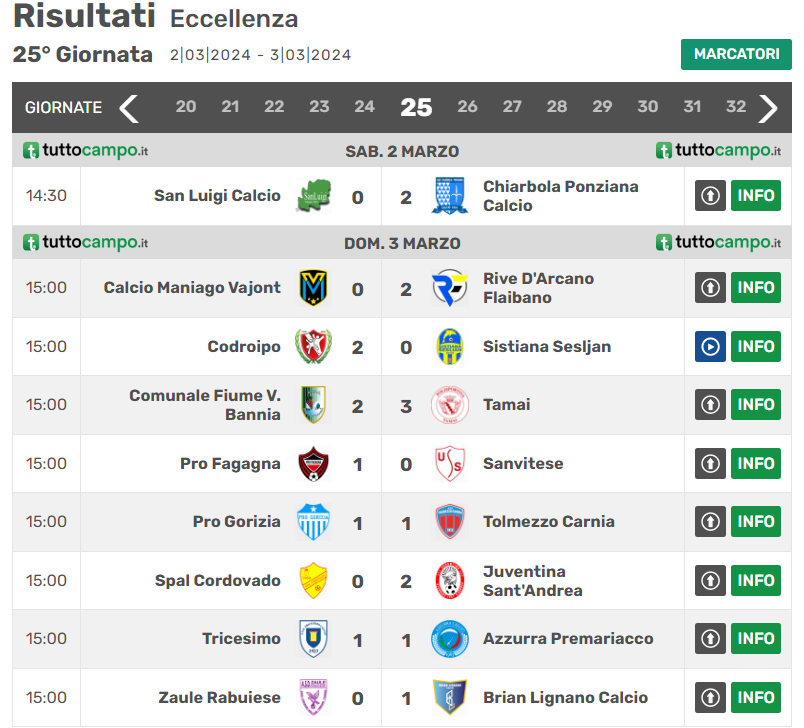This screenshot has height=728, width=804.
Task: Go to next matchdays with right arrow
Action: pos(767,108)
